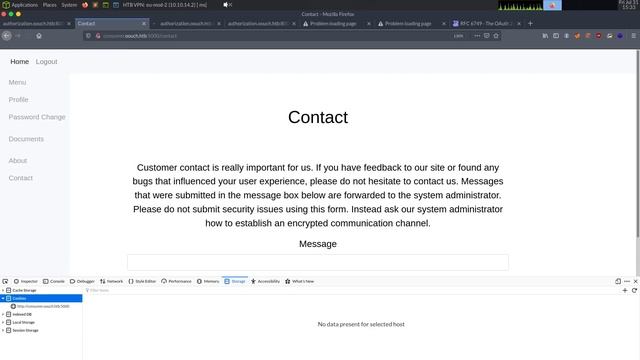Open the Places menu in the top panel
640x360 pixels.
[x=49, y=5]
